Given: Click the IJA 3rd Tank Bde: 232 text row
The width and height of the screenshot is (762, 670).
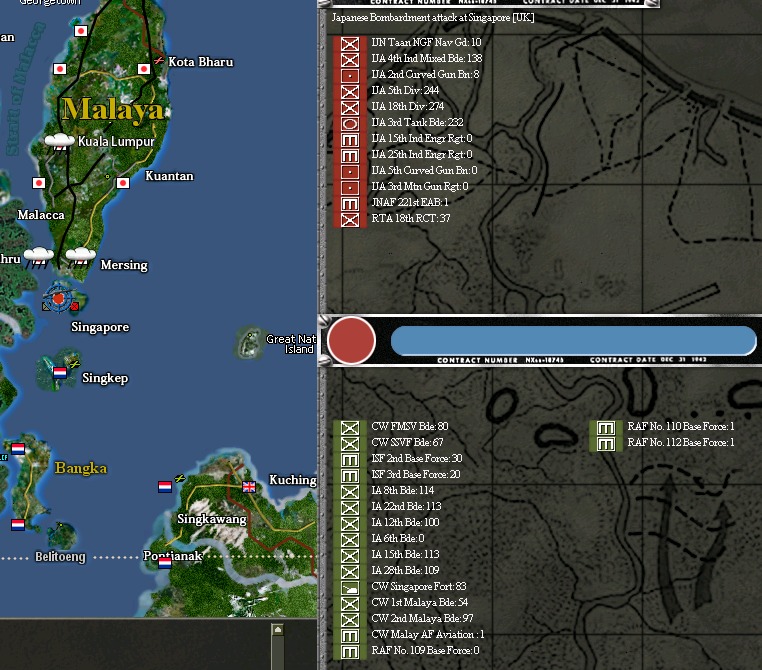Looking at the screenshot, I should click(417, 122).
